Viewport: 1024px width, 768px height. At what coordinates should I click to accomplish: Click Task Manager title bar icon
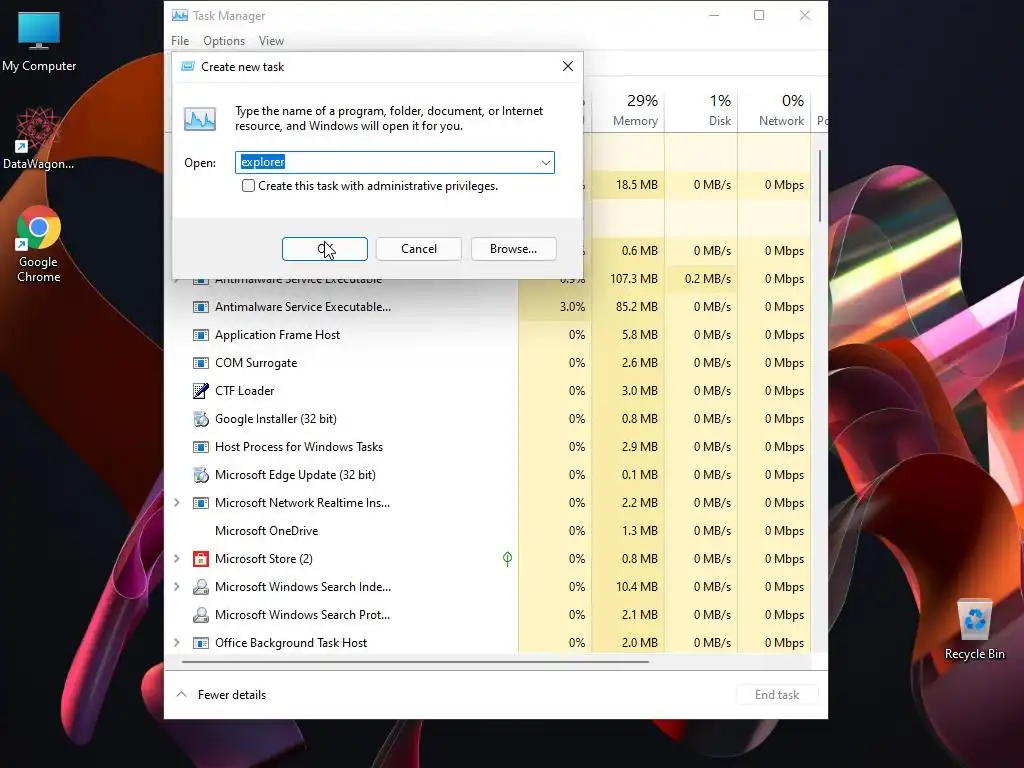coord(180,15)
